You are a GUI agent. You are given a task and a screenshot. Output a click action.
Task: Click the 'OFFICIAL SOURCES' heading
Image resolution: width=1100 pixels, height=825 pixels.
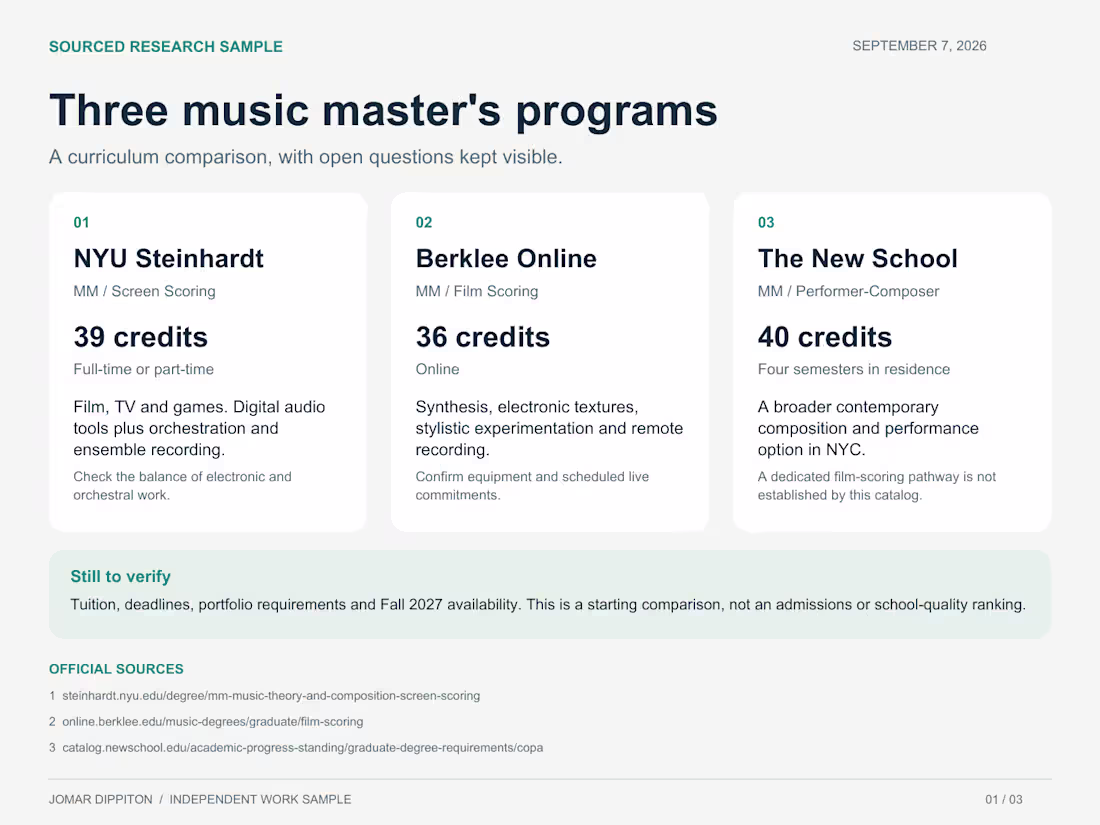click(x=116, y=669)
